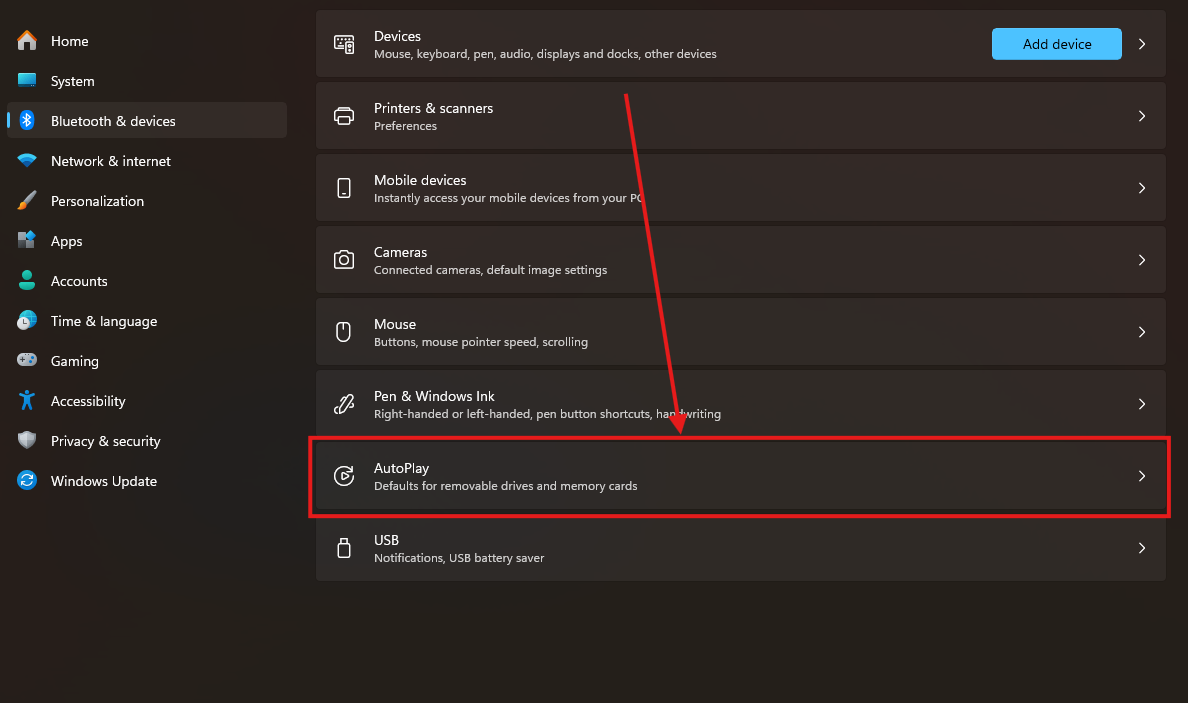Click 'Notifications, USB battery saver' text

point(459,558)
